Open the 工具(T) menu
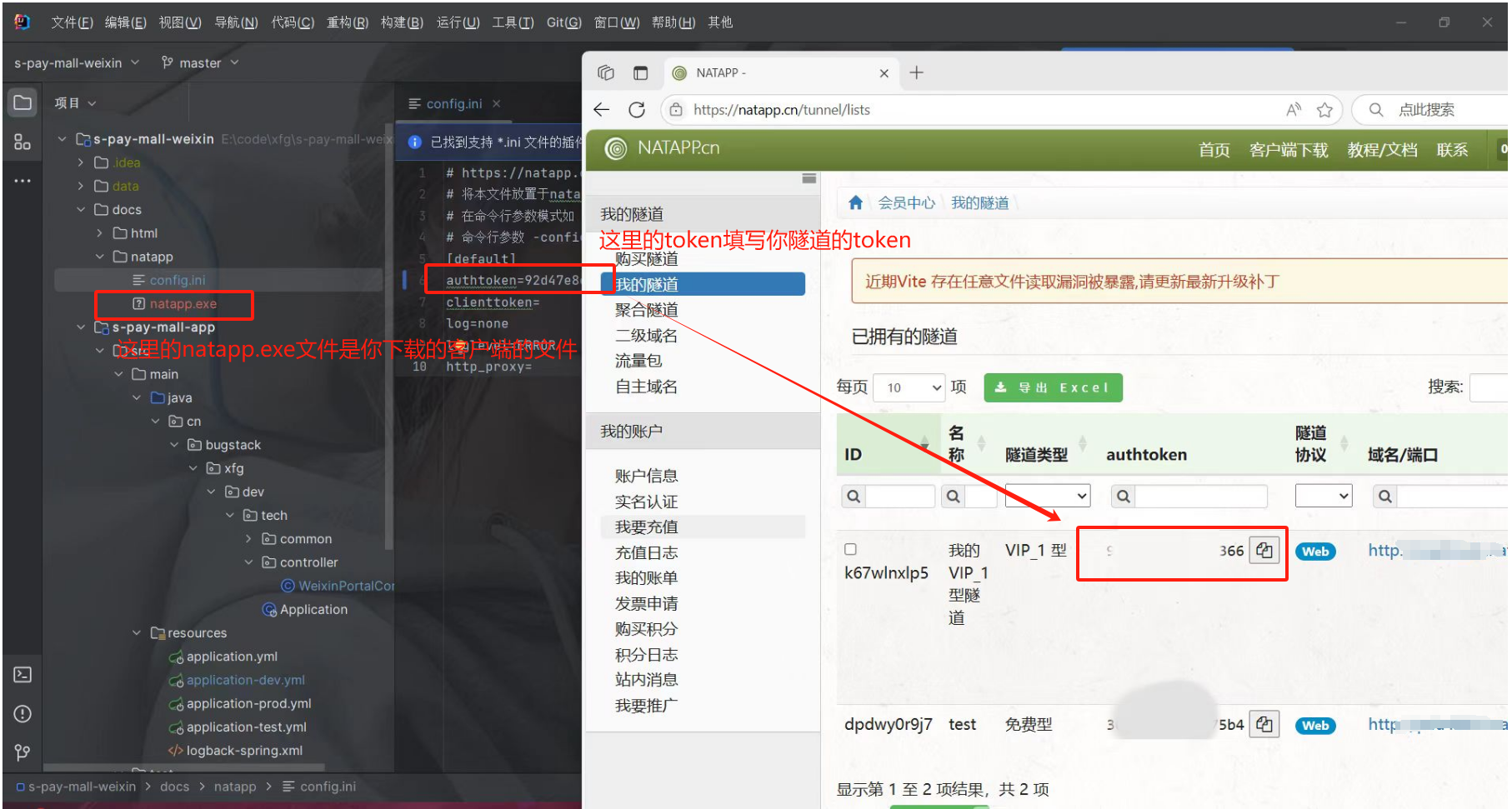 513,22
